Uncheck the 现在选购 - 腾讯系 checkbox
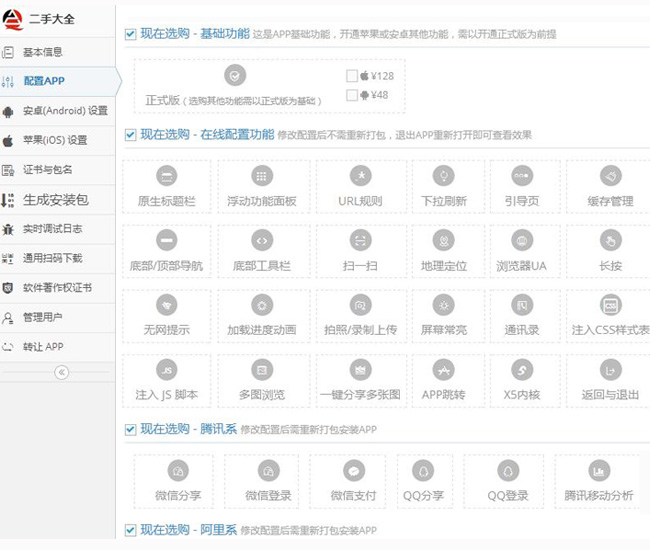The image size is (650, 550). 130,429
